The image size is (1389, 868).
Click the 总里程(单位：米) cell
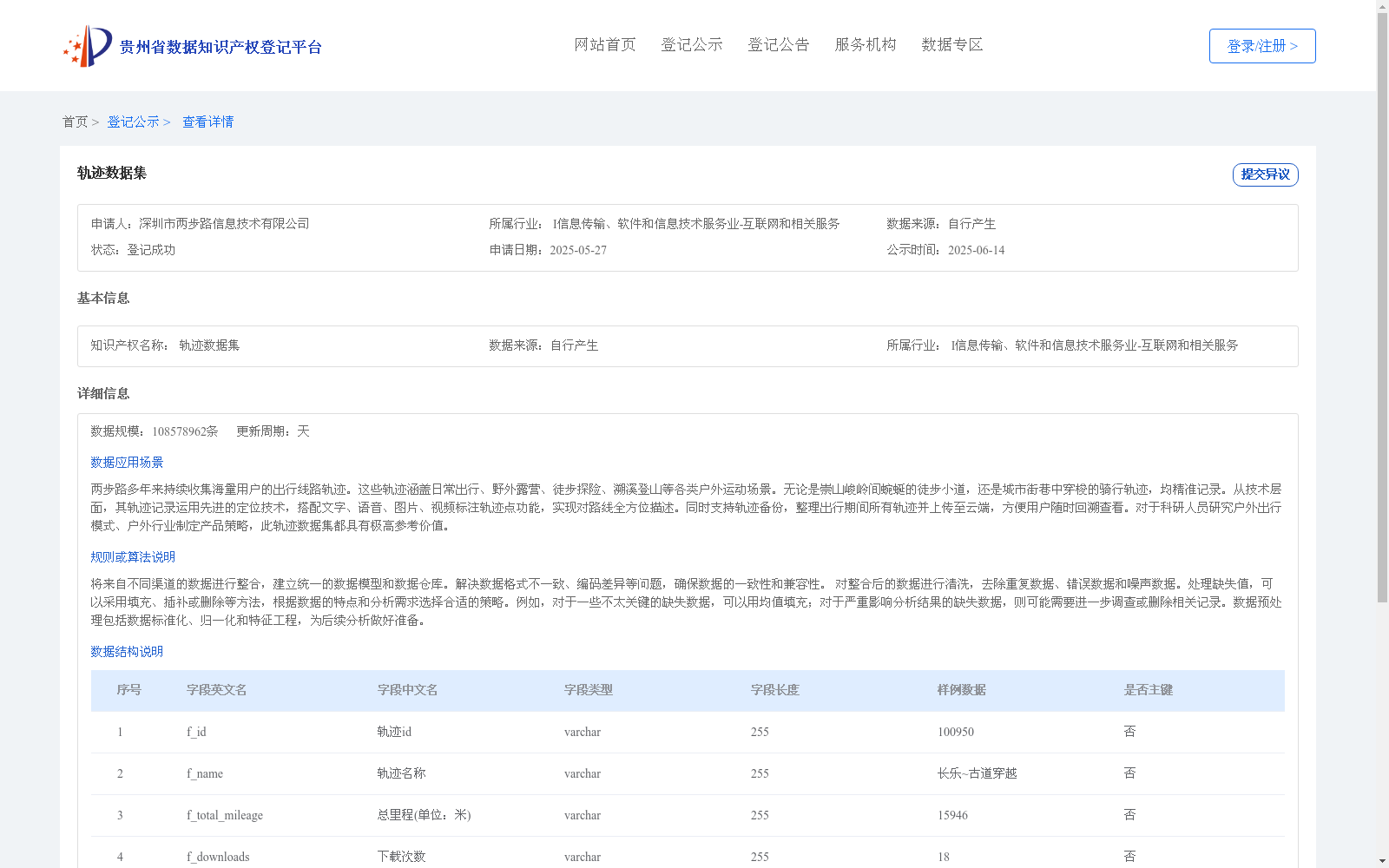[x=425, y=815]
